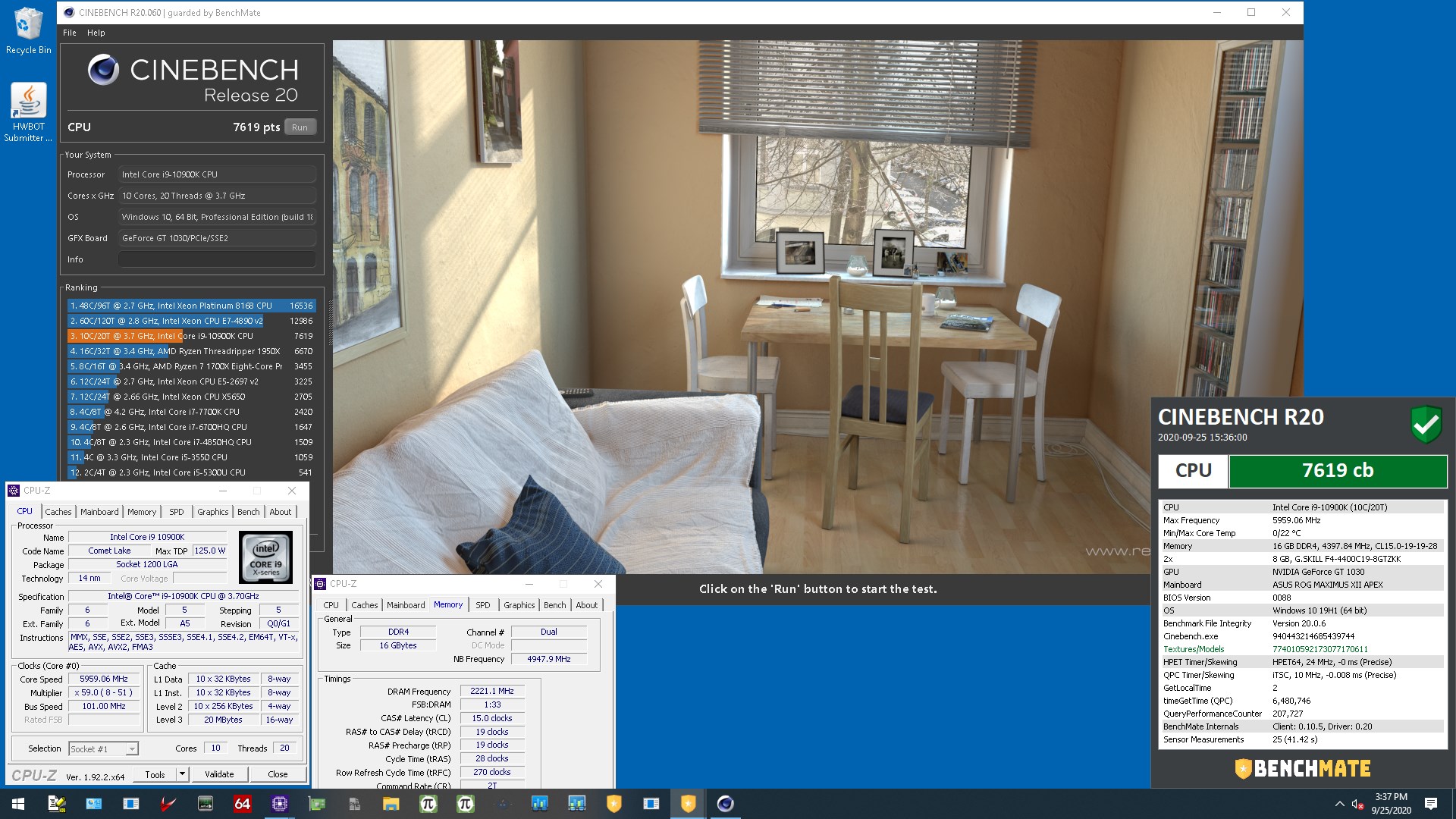Open the Help menu in Cinebench
The image size is (1456, 819).
(x=96, y=33)
